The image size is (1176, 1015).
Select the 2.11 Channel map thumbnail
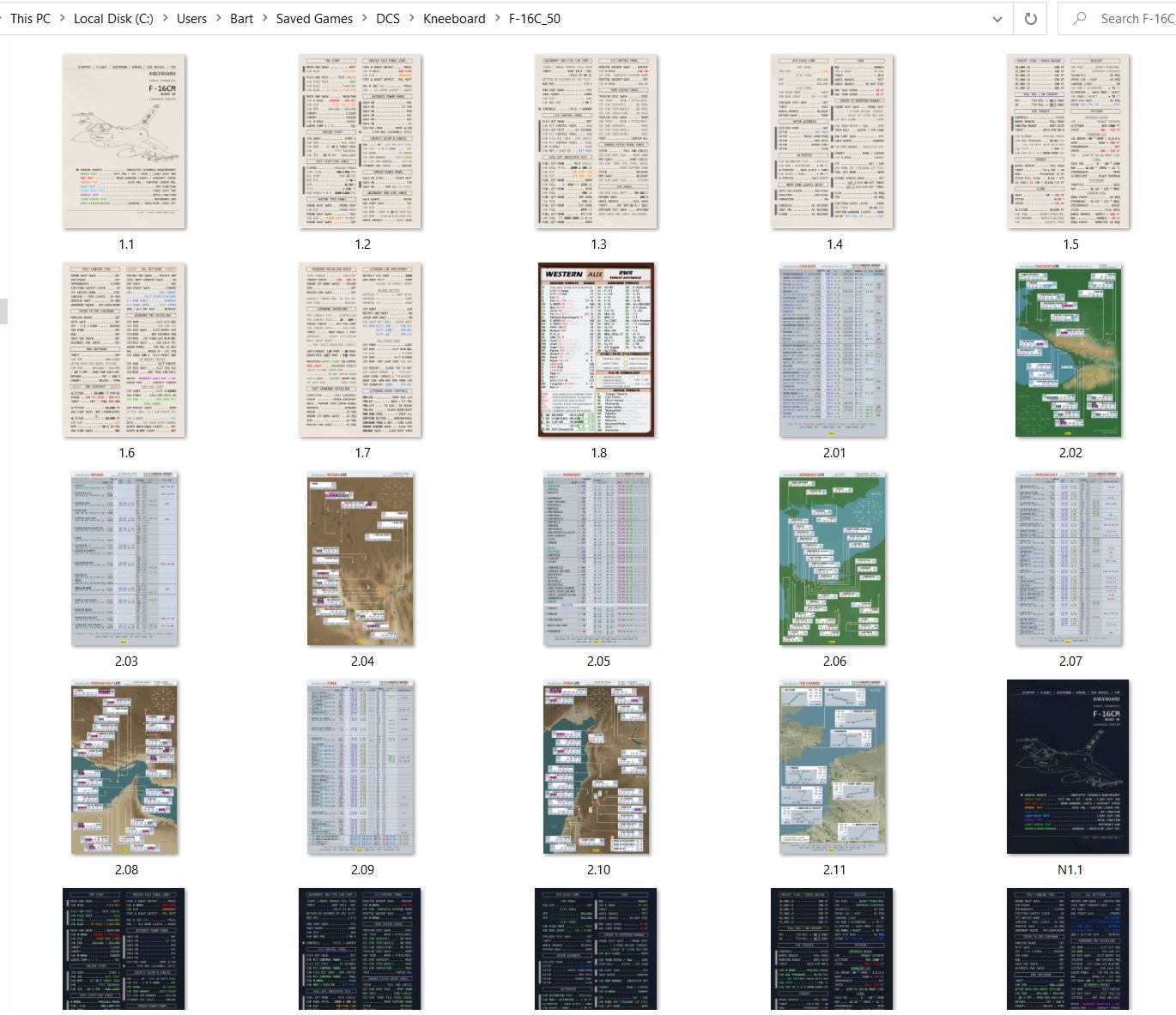[x=833, y=767]
